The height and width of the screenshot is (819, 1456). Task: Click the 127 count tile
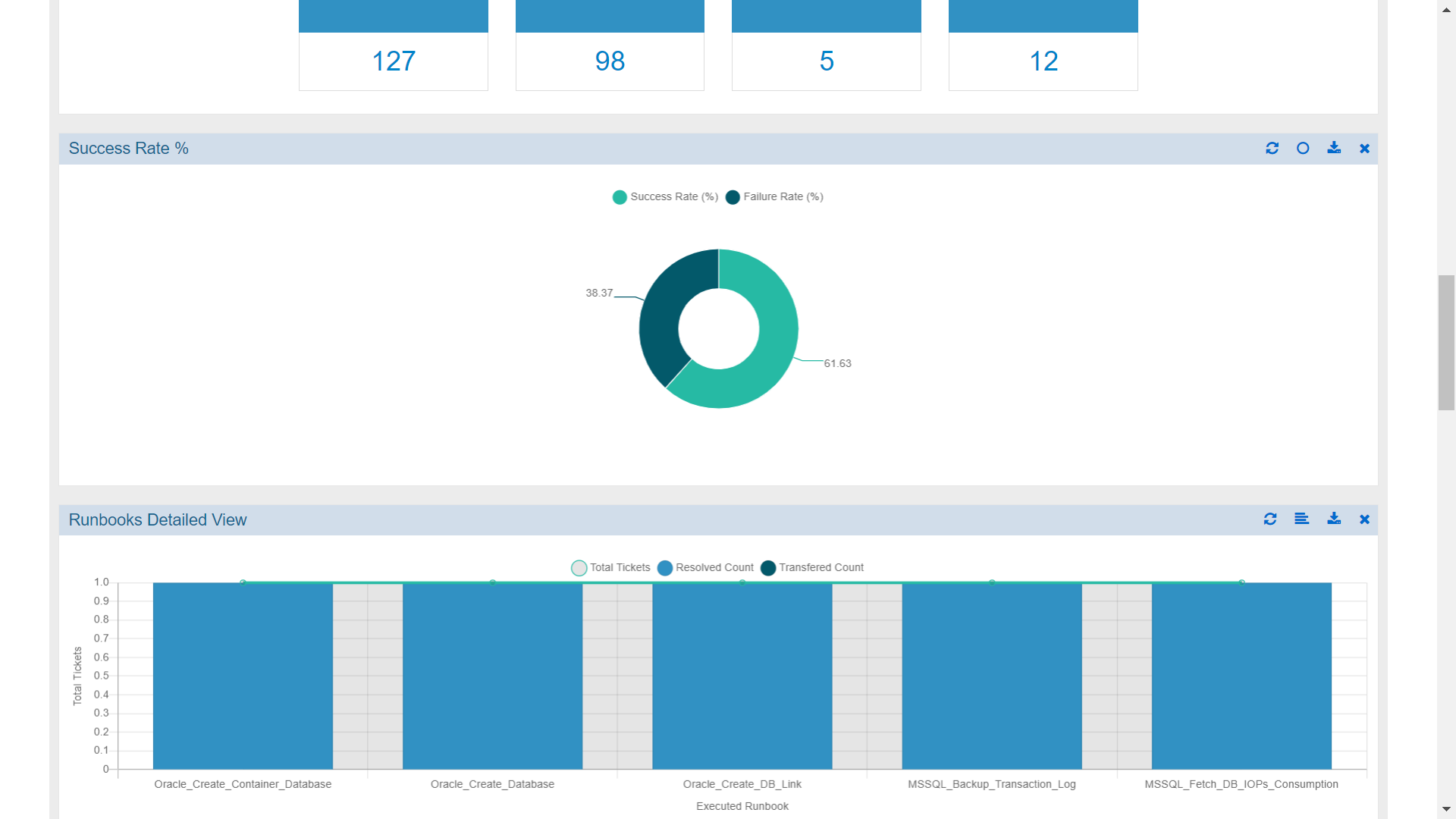pos(394,61)
